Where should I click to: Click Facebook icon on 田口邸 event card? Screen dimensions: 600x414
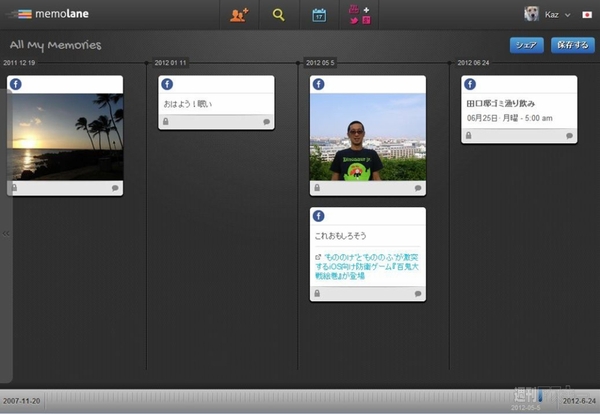[x=470, y=84]
